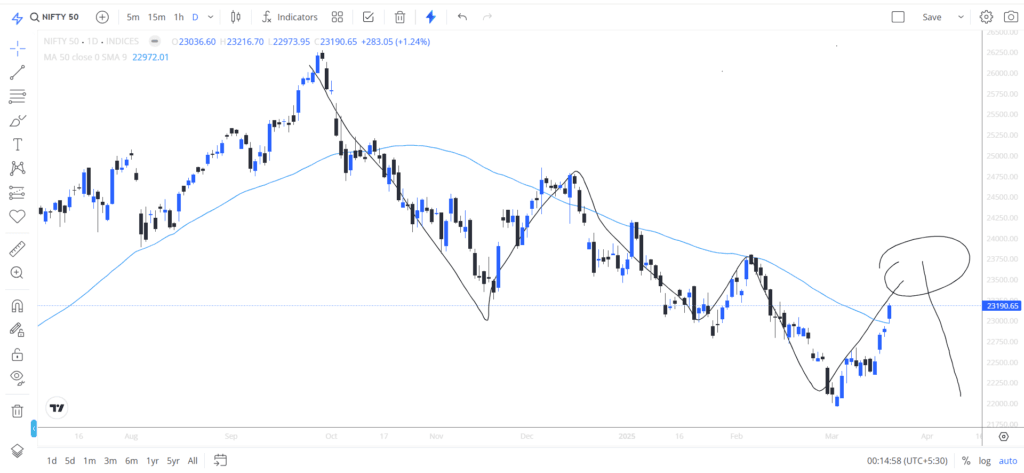Open chart settings gear icon
The height and width of the screenshot is (473, 1024).
(986, 17)
